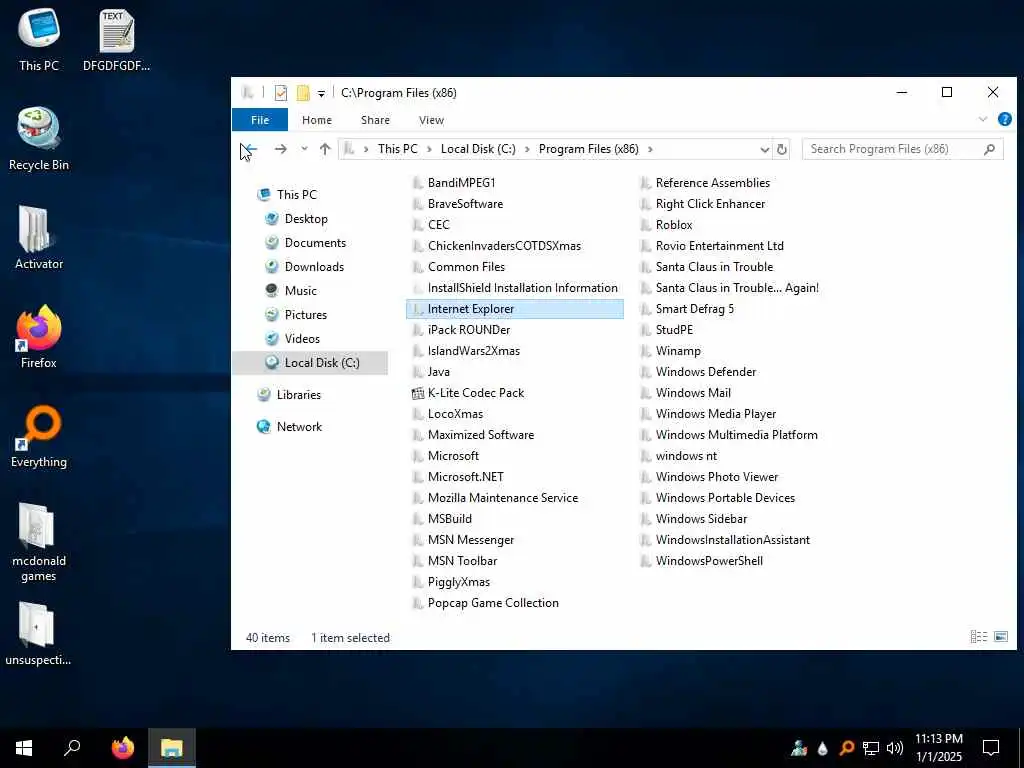Image resolution: width=1024 pixels, height=768 pixels.
Task: Go back with the Back arrow
Action: click(x=249, y=149)
